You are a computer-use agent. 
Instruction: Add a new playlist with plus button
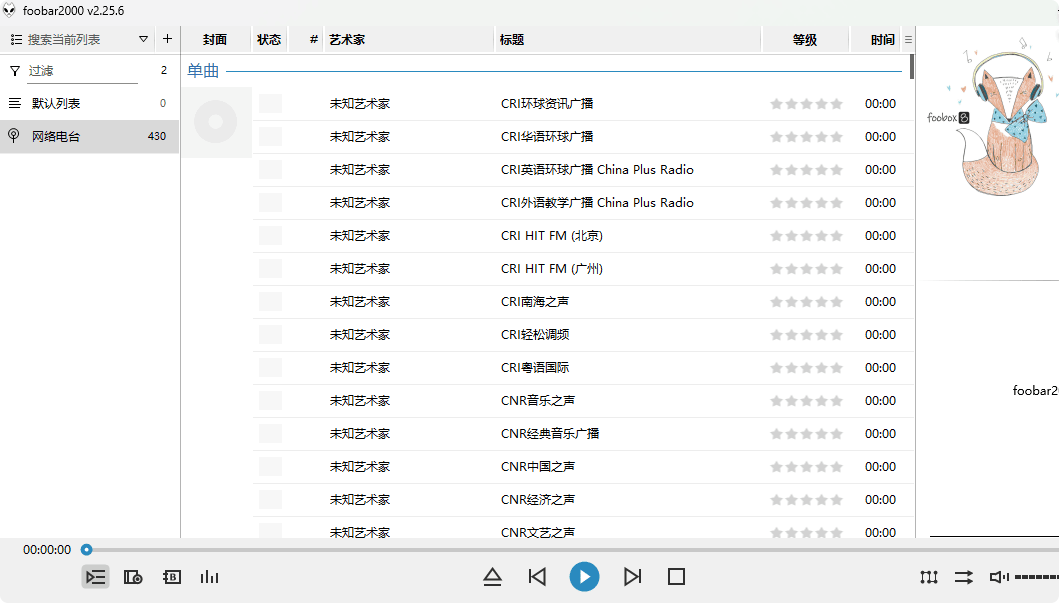167,39
